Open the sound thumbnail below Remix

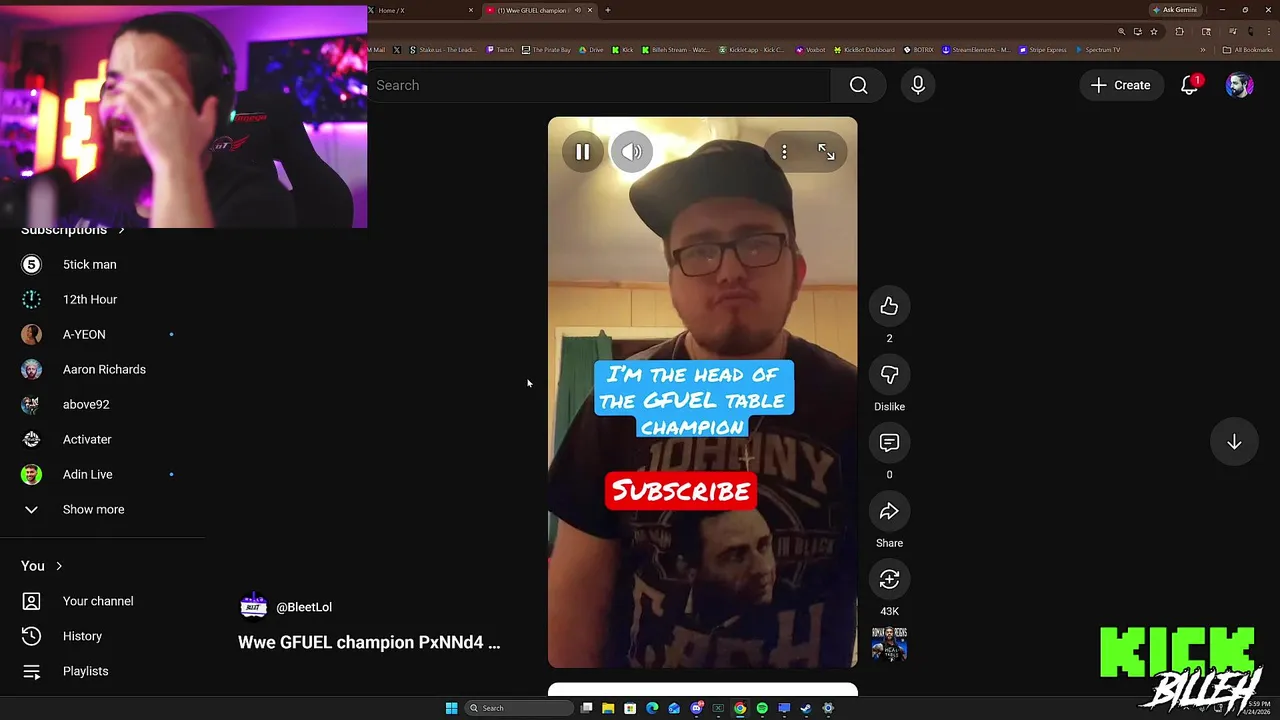889,645
